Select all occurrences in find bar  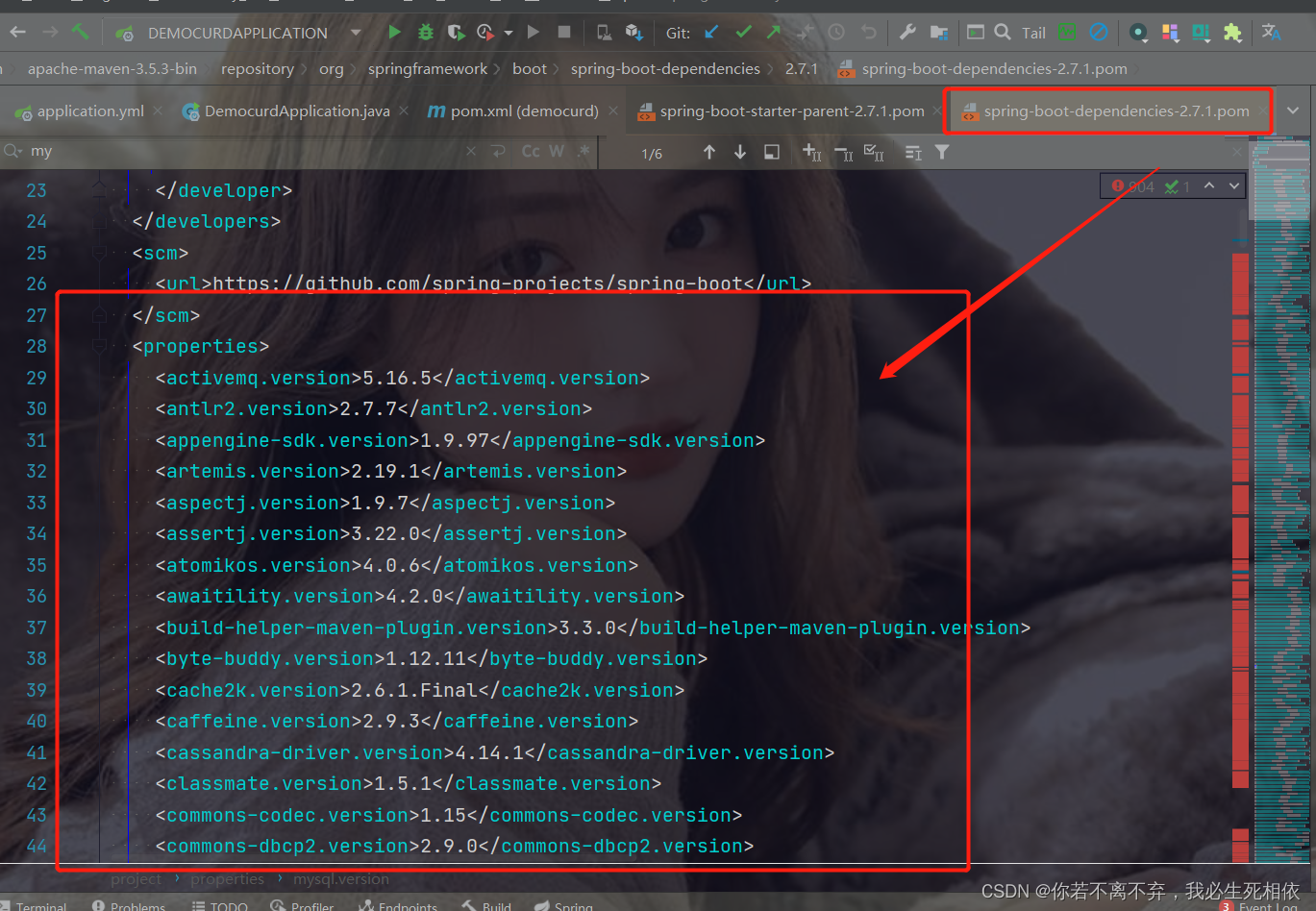[874, 152]
